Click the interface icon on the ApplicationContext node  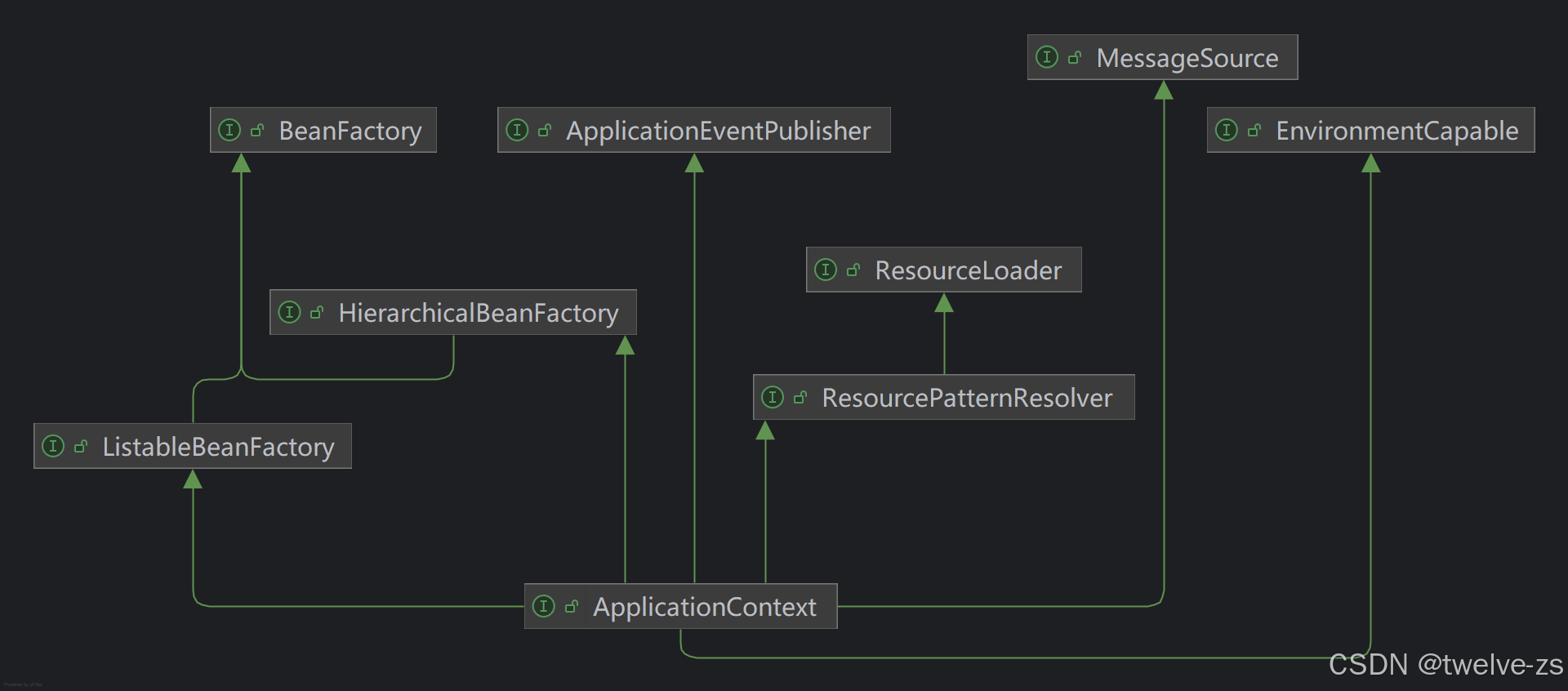click(544, 606)
